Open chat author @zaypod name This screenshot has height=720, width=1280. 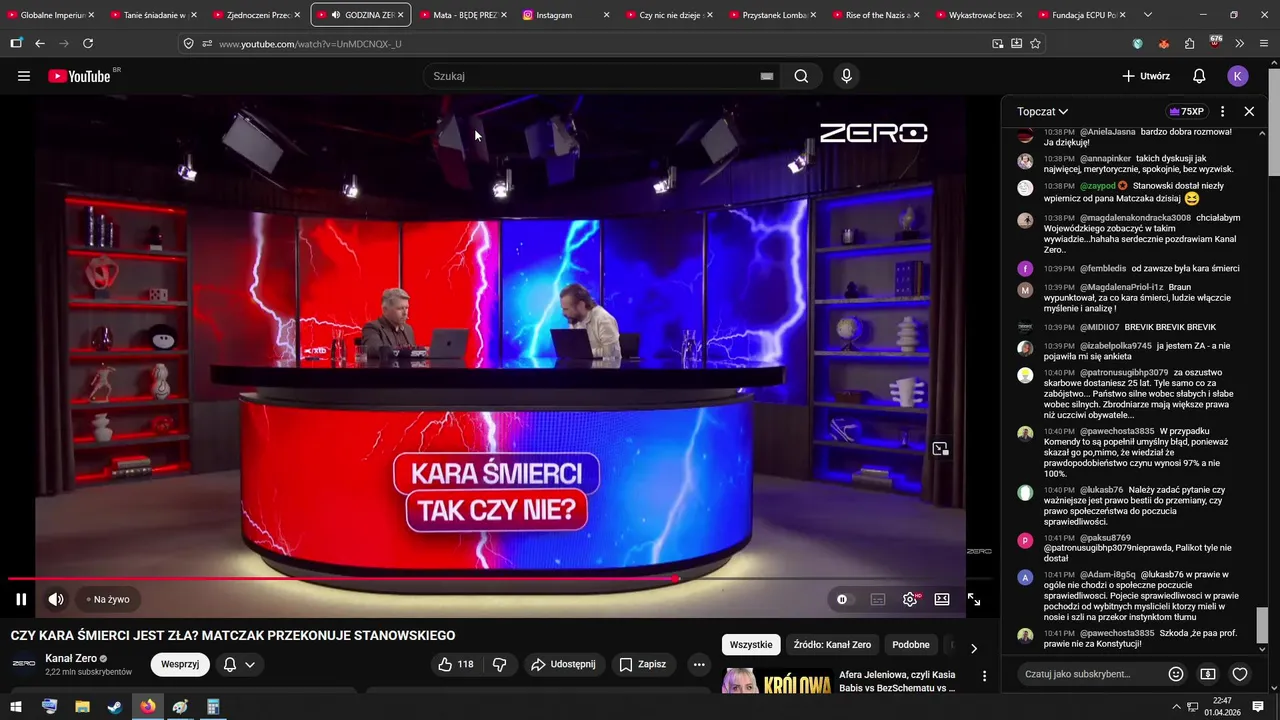pos(1097,186)
